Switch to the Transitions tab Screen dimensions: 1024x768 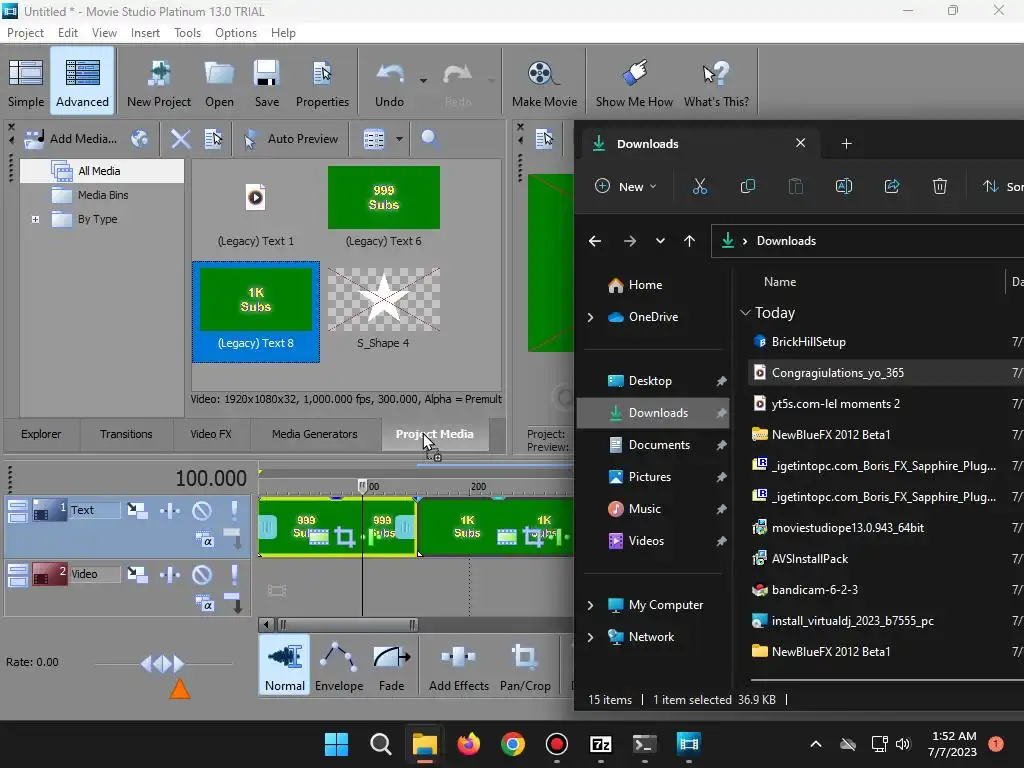coord(125,434)
